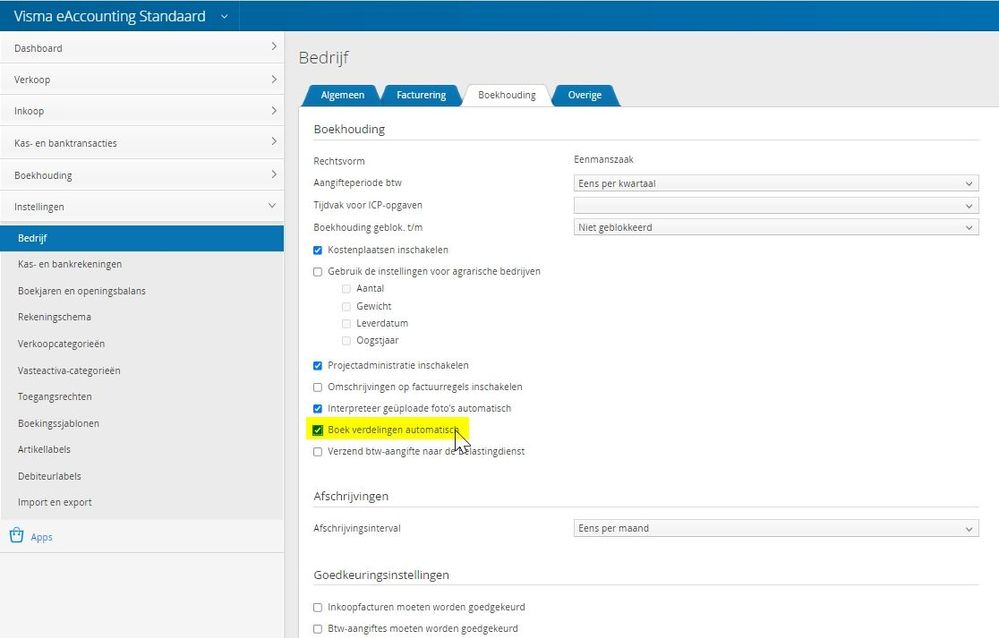Check Inkoopfacturen moeten worden goedgekeurd
The image size is (999, 638).
pyautogui.click(x=317, y=607)
